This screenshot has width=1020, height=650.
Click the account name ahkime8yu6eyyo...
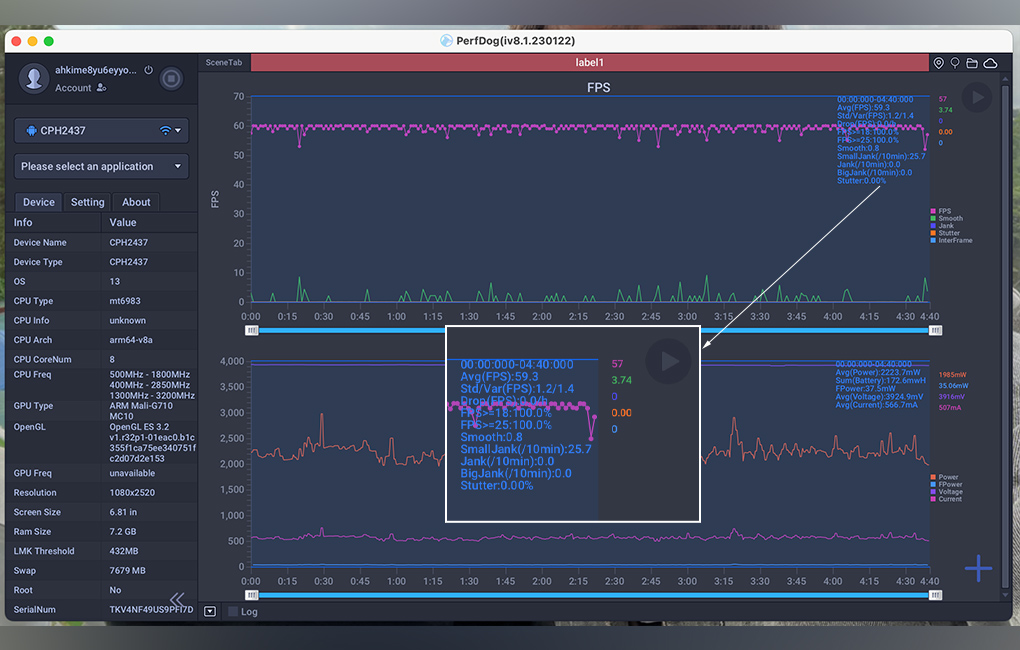point(96,70)
